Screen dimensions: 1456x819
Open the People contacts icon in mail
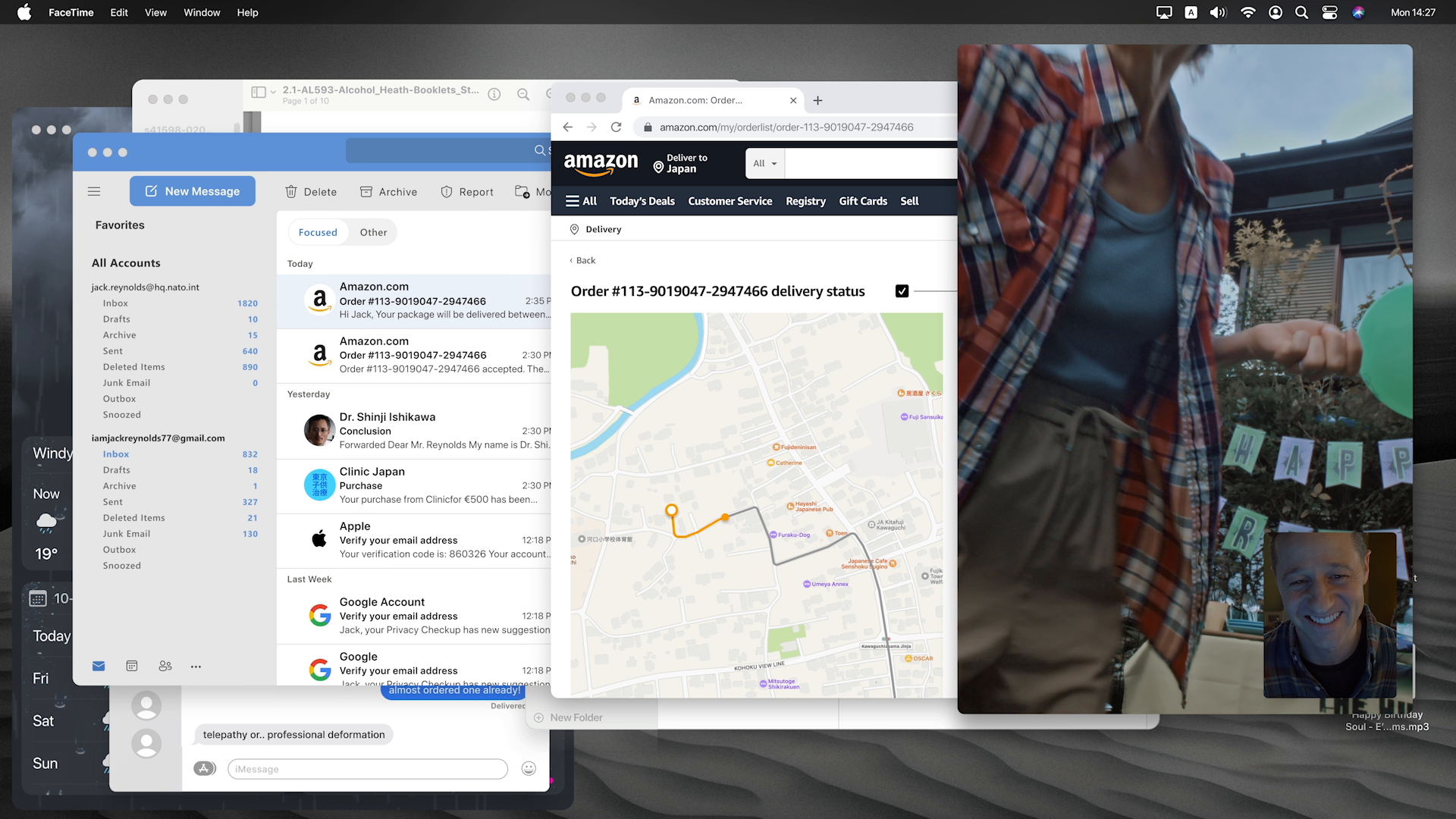(x=165, y=666)
